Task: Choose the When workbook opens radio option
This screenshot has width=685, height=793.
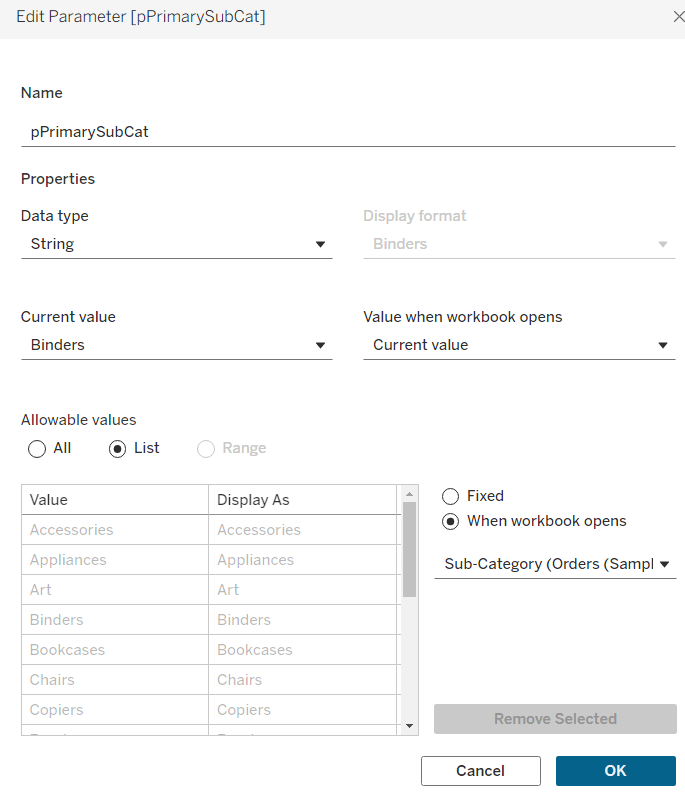Action: pyautogui.click(x=451, y=521)
